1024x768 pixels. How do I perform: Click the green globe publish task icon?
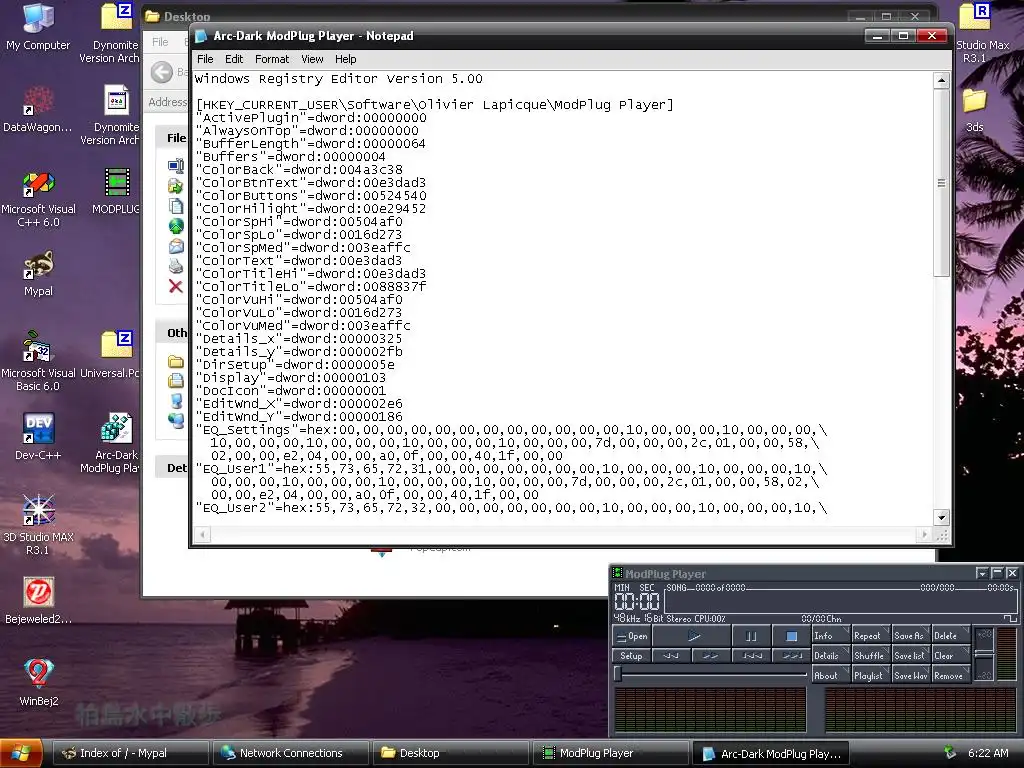(x=176, y=226)
